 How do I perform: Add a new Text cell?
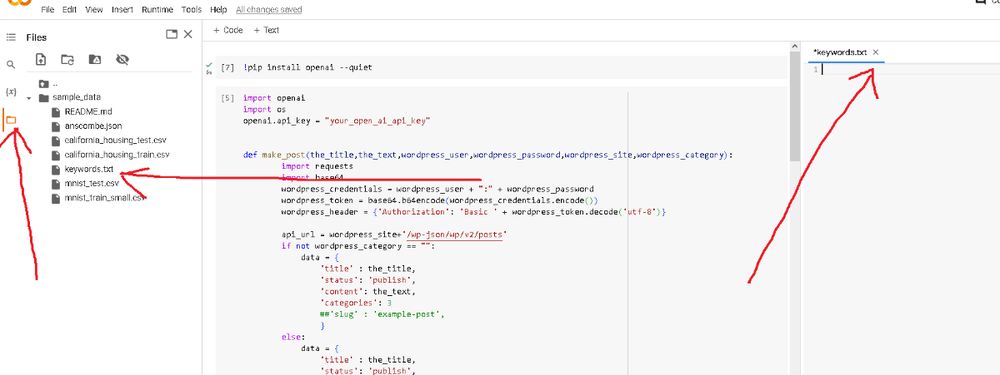click(266, 30)
